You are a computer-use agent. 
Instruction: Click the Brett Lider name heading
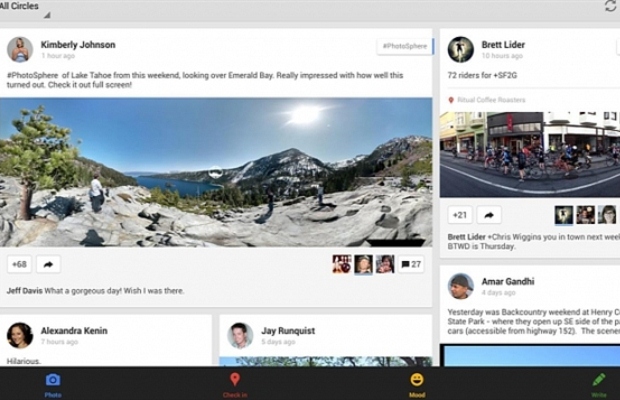[503, 45]
